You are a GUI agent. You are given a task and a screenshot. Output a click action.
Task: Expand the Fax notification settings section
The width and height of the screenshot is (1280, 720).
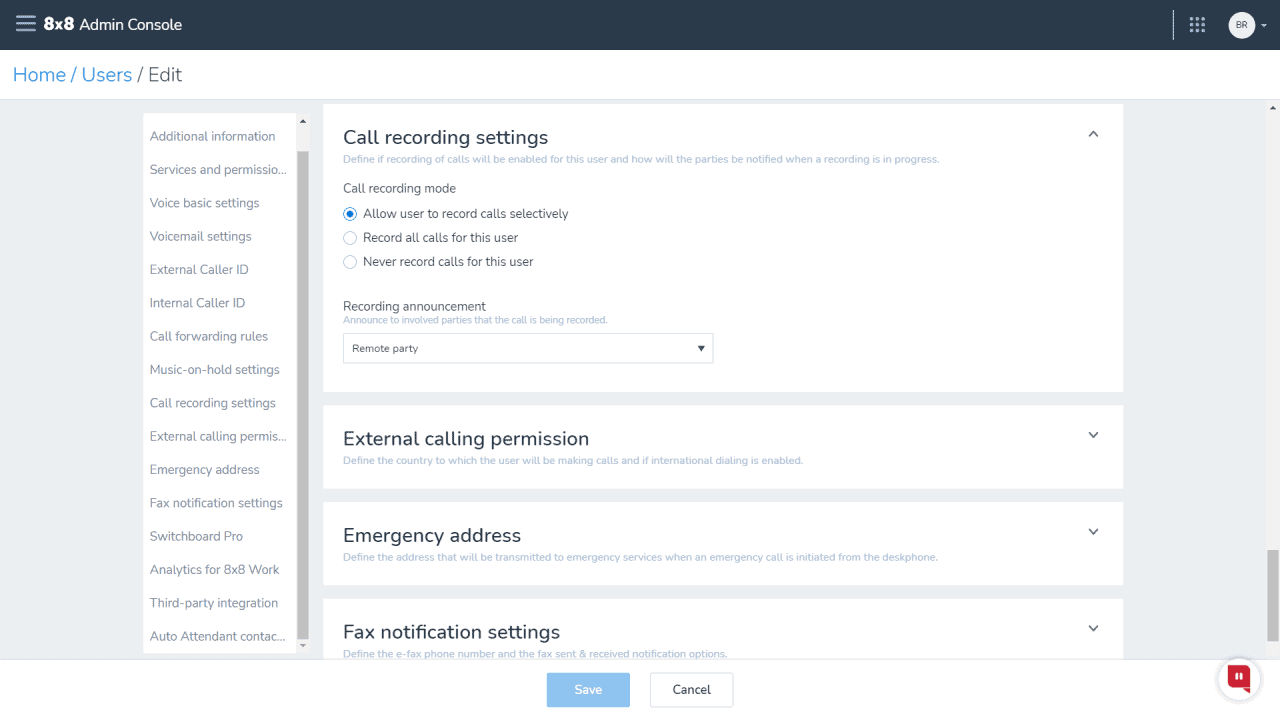[1093, 628]
